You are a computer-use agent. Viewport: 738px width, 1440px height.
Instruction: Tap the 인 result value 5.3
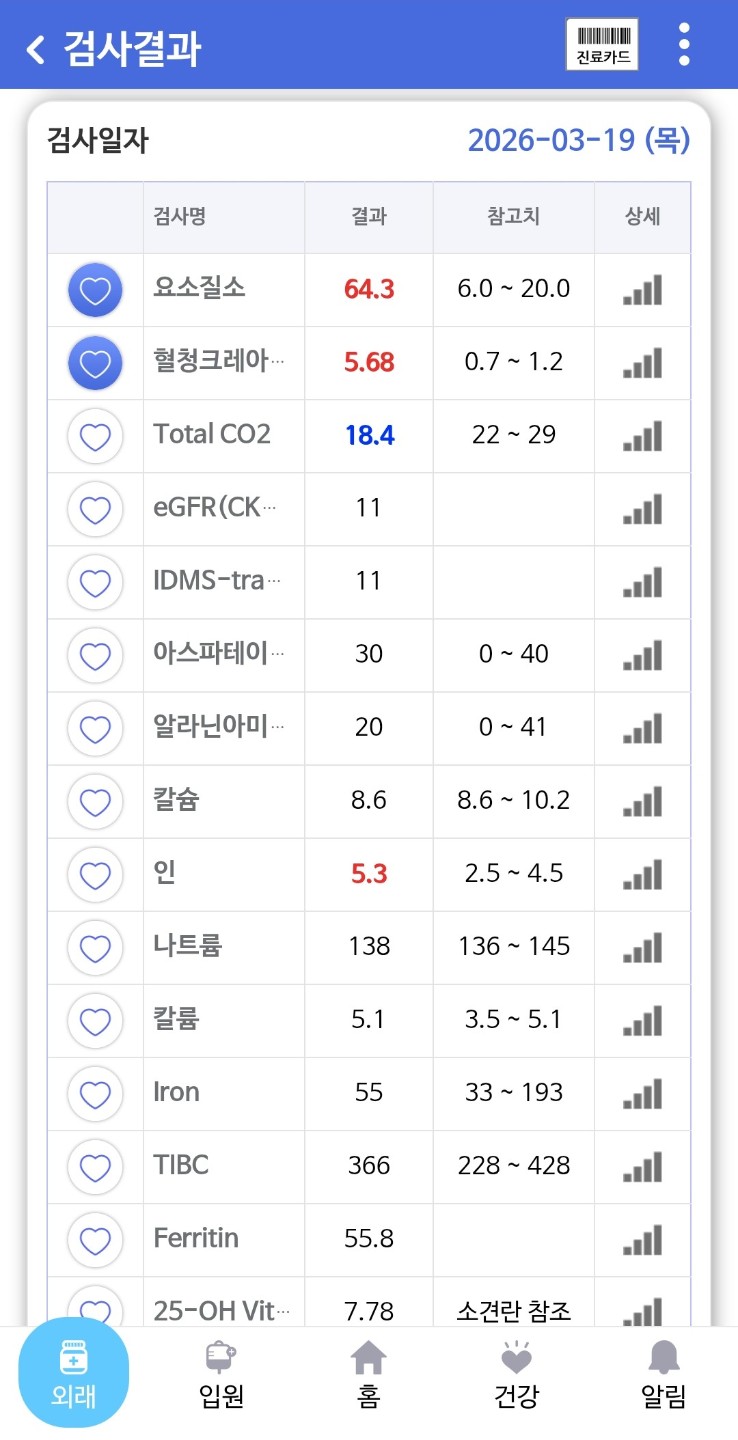(x=369, y=874)
